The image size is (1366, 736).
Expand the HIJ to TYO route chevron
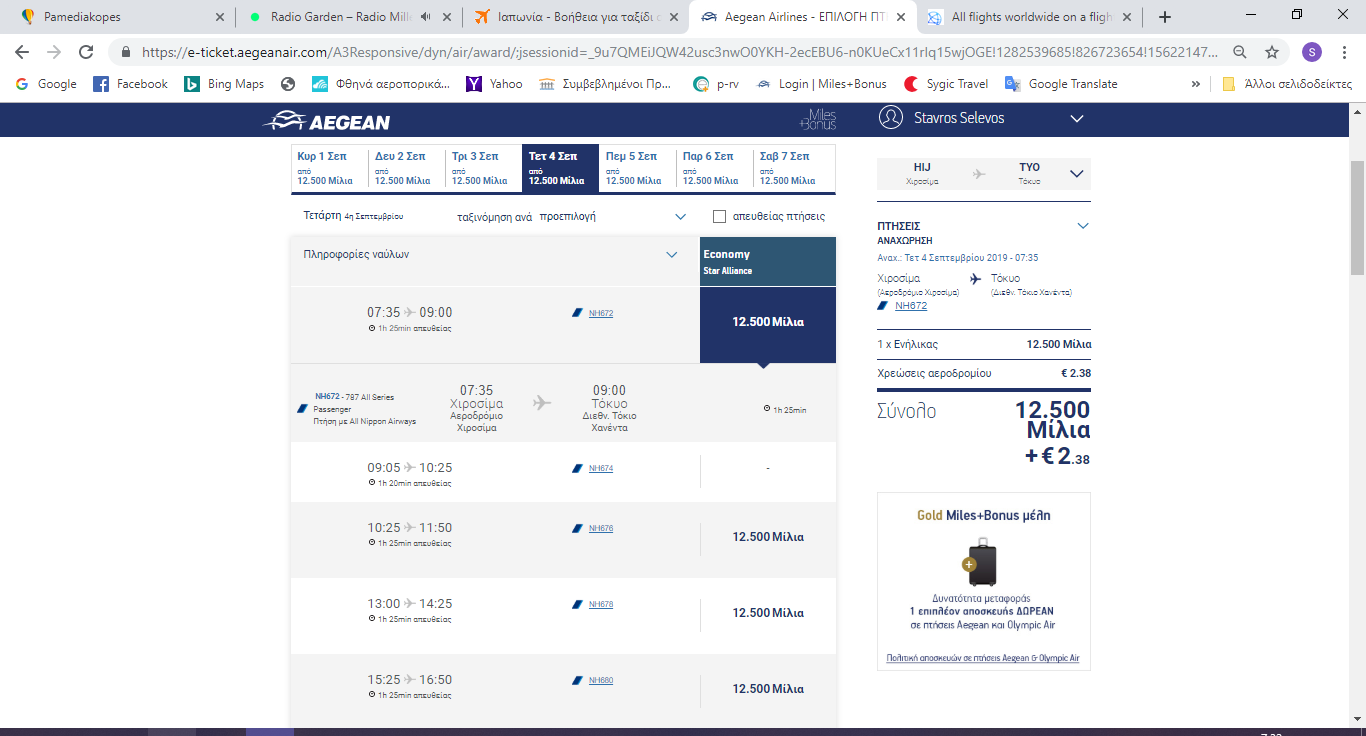1077,173
